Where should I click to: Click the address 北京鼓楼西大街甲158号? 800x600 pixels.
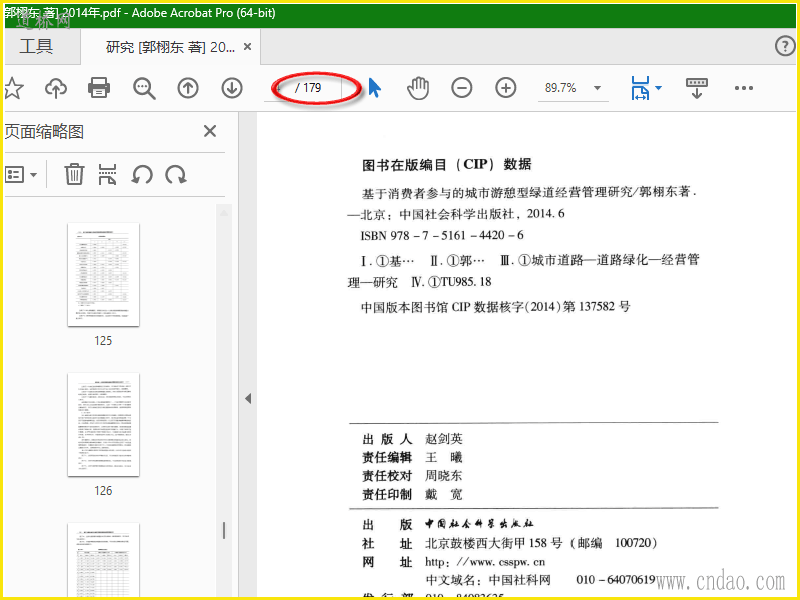493,543
